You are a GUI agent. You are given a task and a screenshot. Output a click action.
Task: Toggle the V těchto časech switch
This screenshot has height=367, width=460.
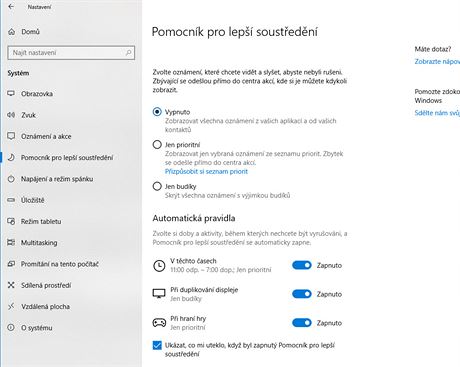click(x=302, y=265)
